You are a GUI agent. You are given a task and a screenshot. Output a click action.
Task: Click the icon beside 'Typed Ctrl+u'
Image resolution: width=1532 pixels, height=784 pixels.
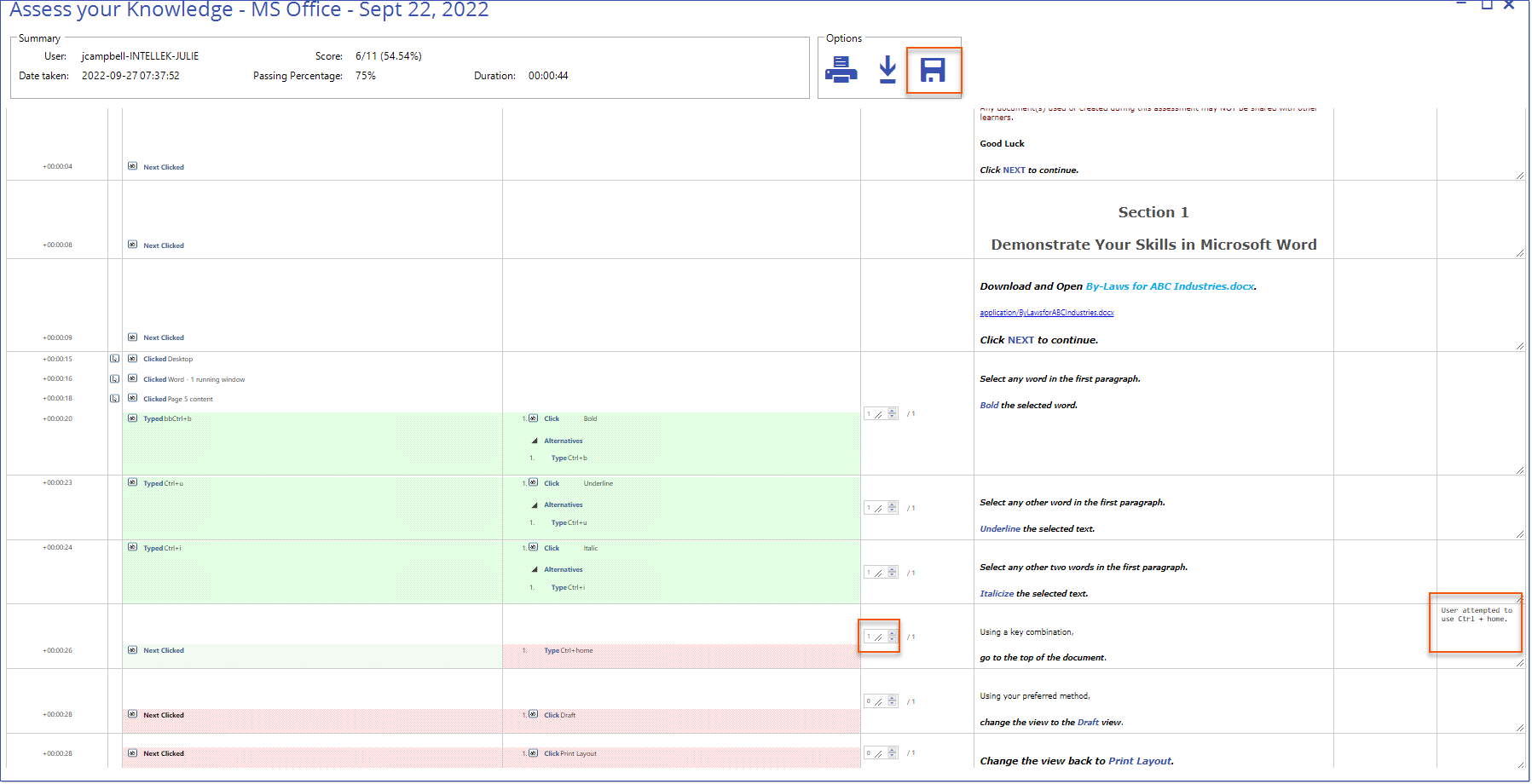[x=132, y=482]
